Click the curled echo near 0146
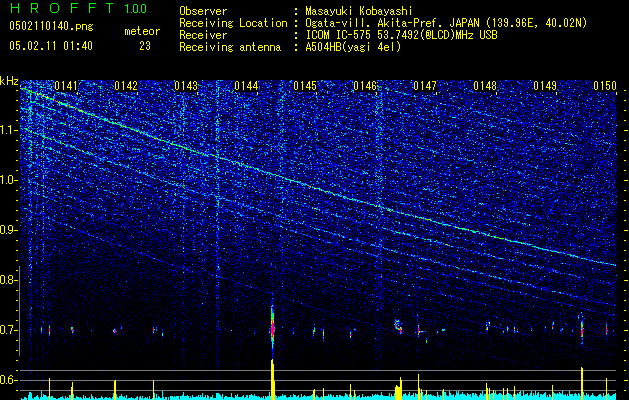 tap(398, 325)
